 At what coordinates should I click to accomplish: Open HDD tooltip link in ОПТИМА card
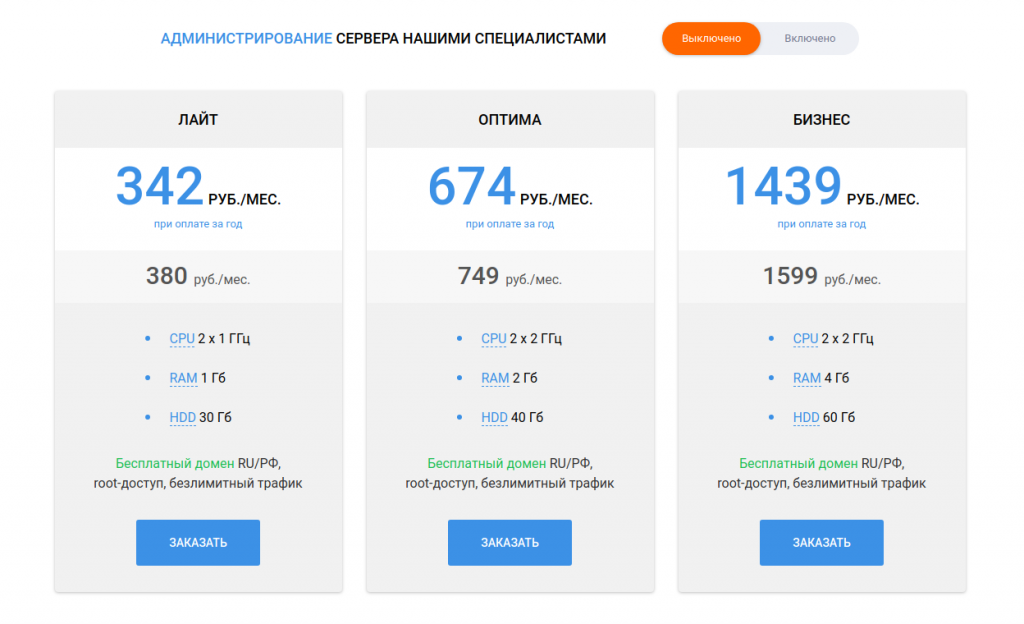(x=494, y=417)
